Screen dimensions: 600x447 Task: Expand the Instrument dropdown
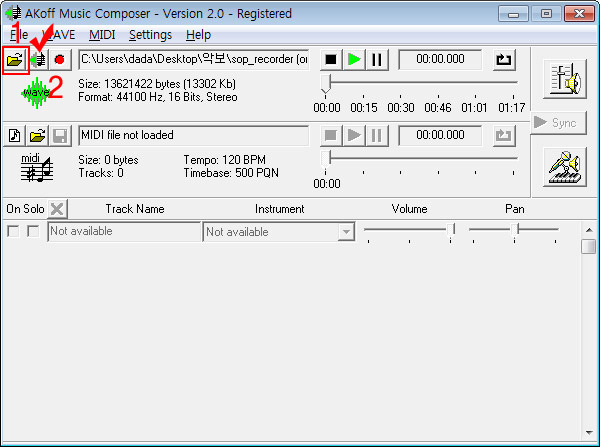pos(346,232)
